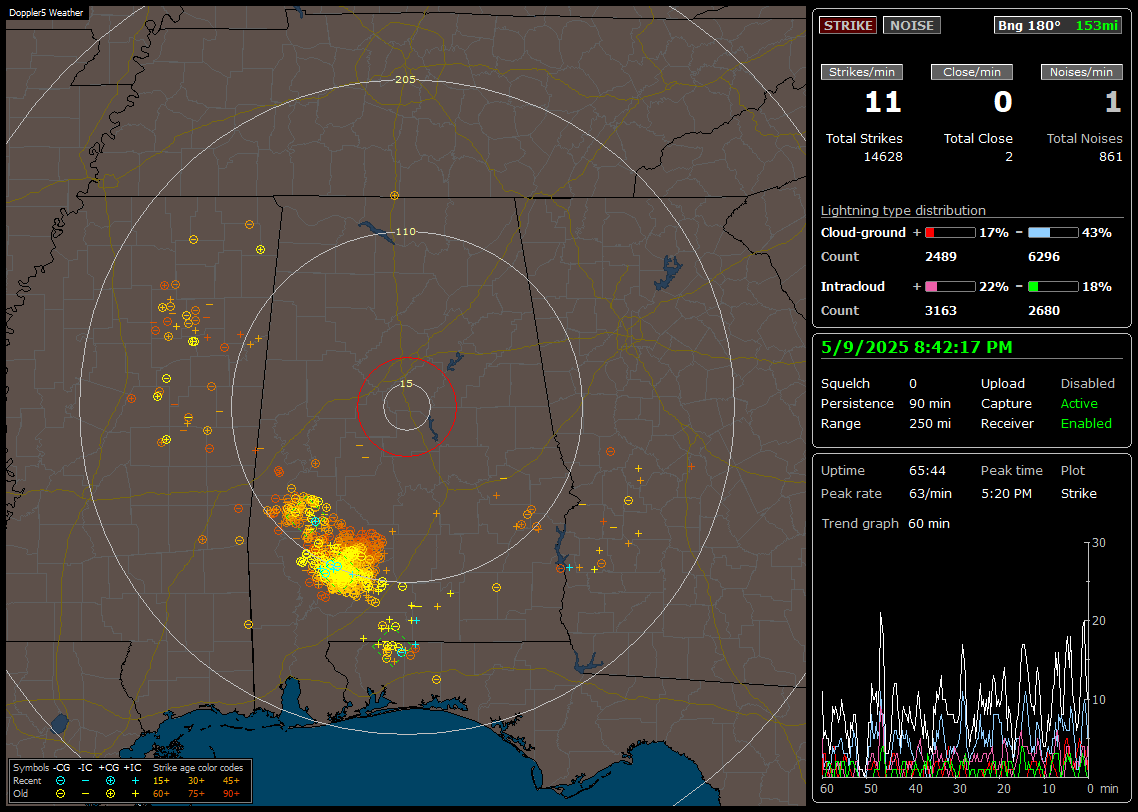Click the Recent +IC cyan plus legend symbol

click(x=135, y=781)
